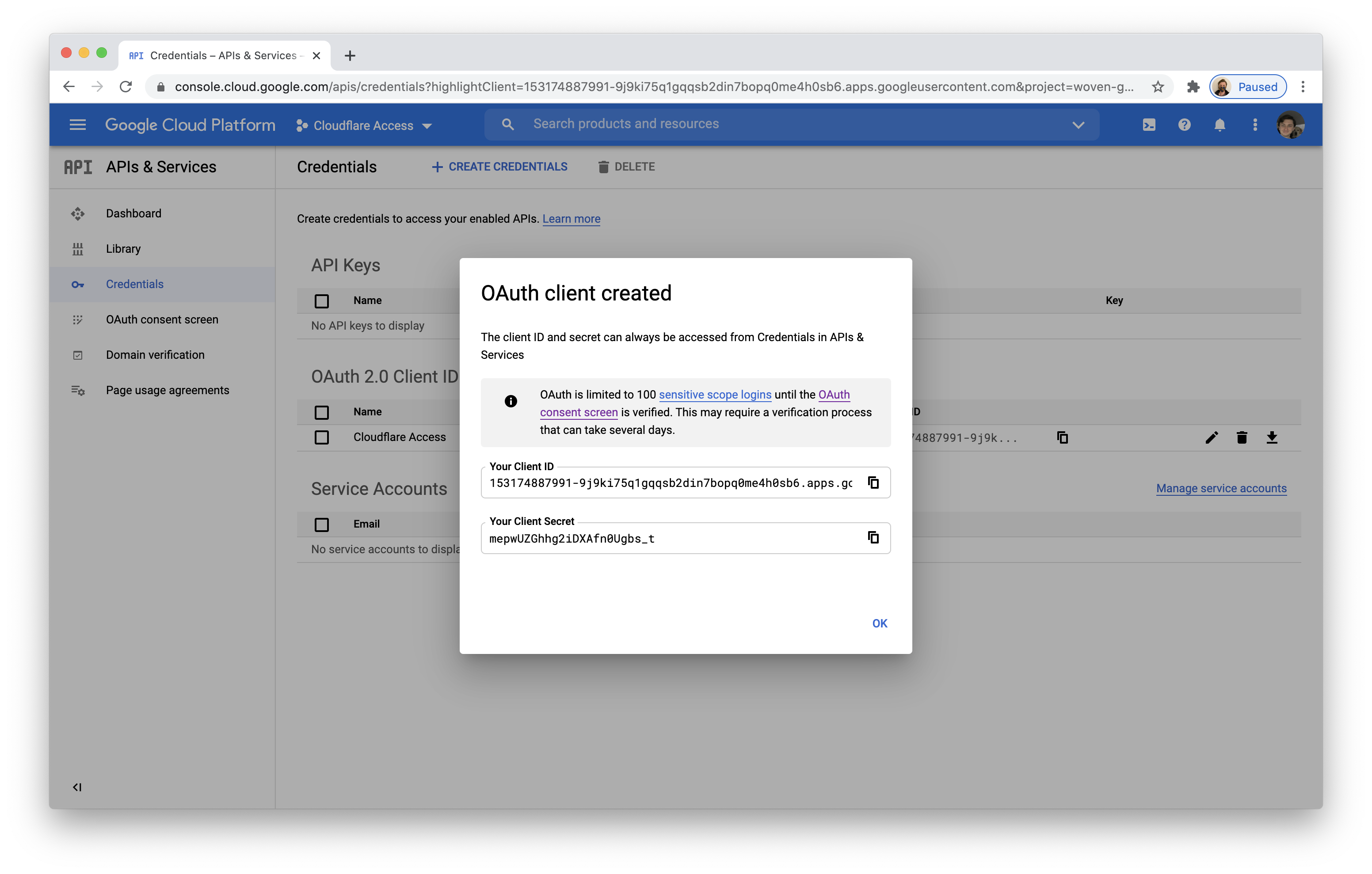Select the OAuth consent screen menu item
Screen dimensions: 1372x874
[x=162, y=318]
